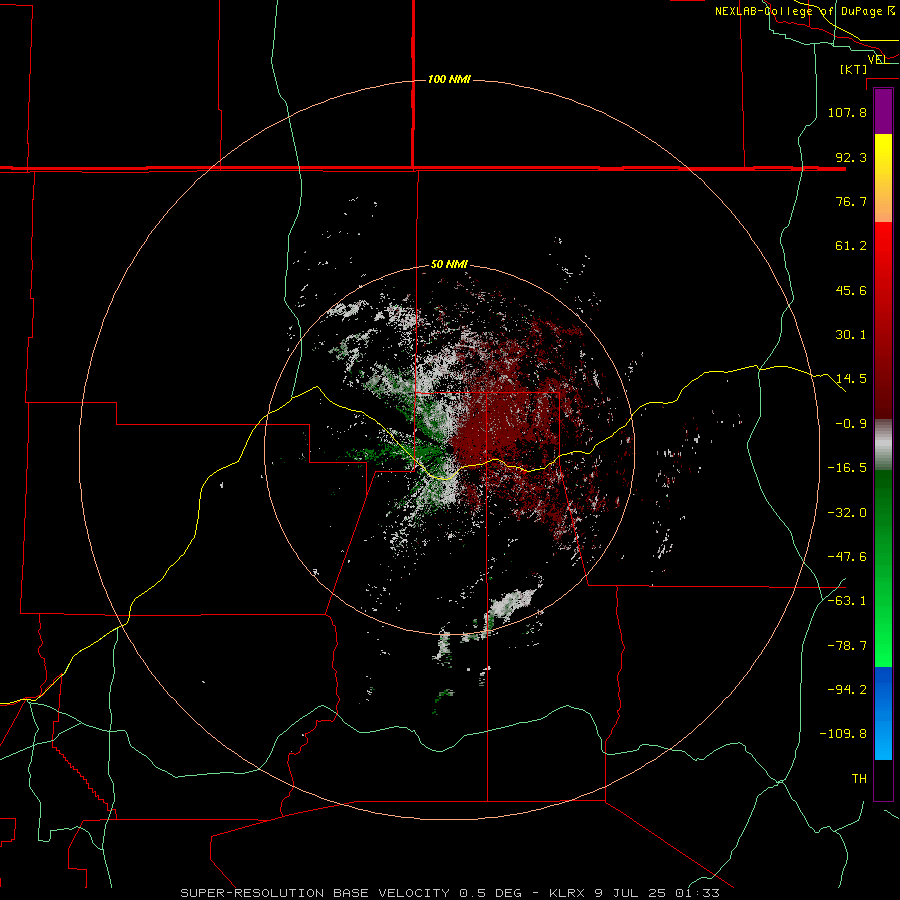Click the 92.3 value on the velocity scale
900x900 pixels.
tap(851, 157)
